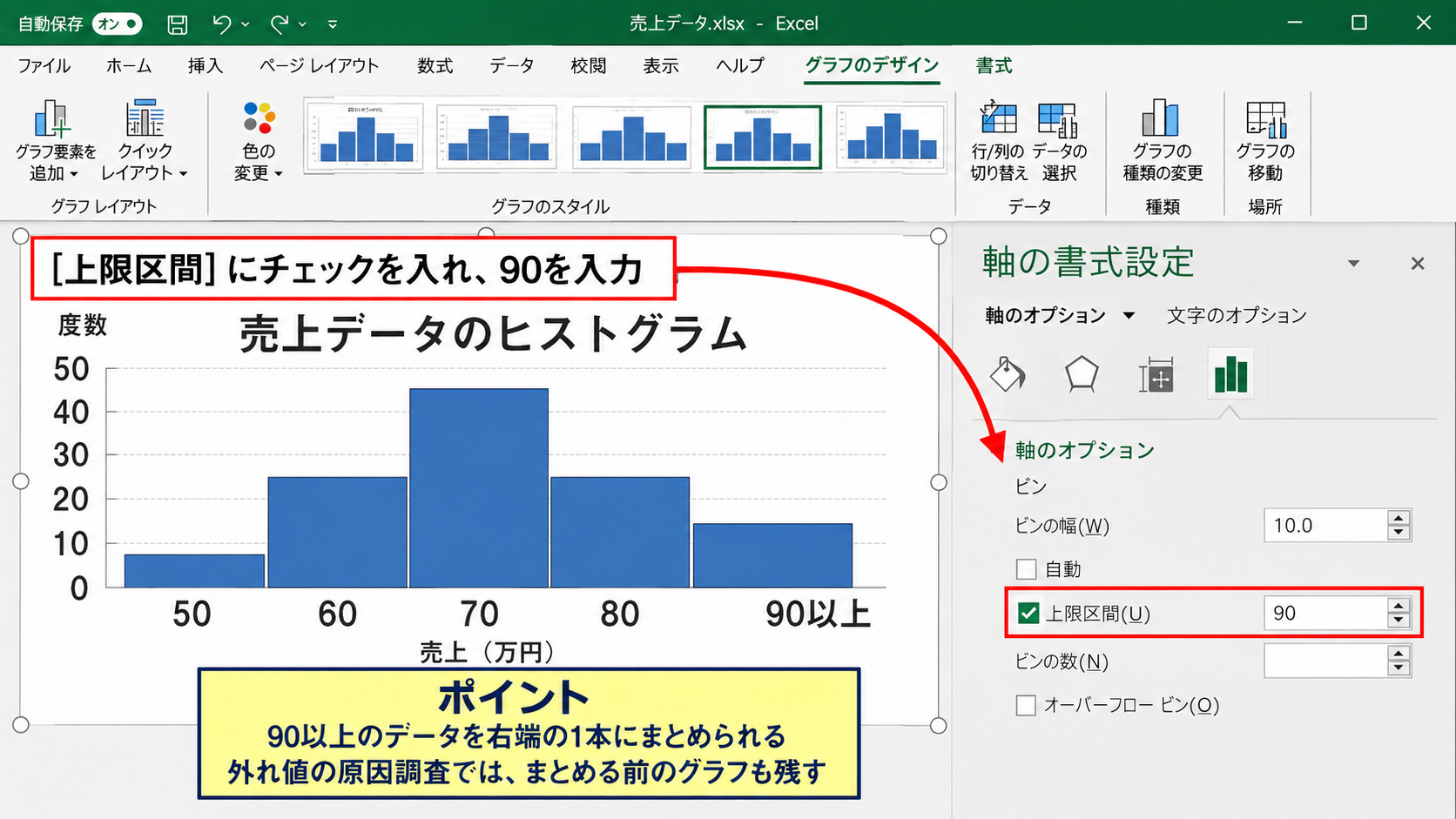The width and height of the screenshot is (1456, 819).
Task: Click the Redo arrow icon
Action: pyautogui.click(x=279, y=24)
